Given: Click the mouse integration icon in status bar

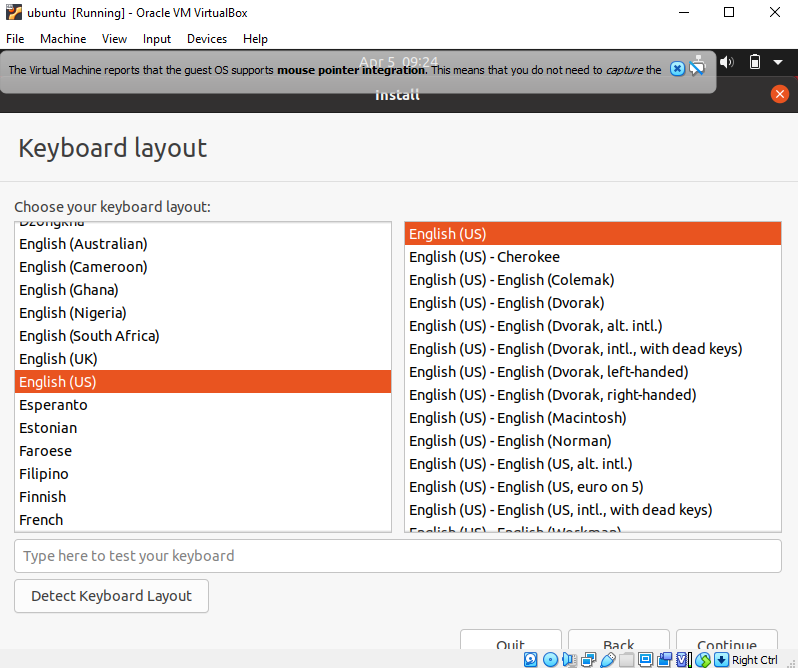Looking at the screenshot, I should [x=703, y=660].
